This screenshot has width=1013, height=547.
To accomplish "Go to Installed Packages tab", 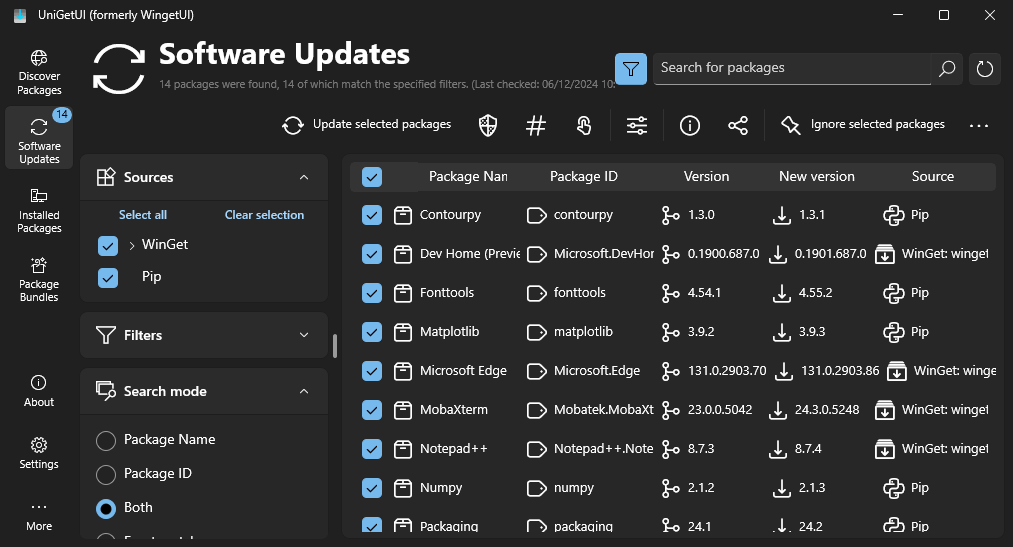I will coord(39,211).
